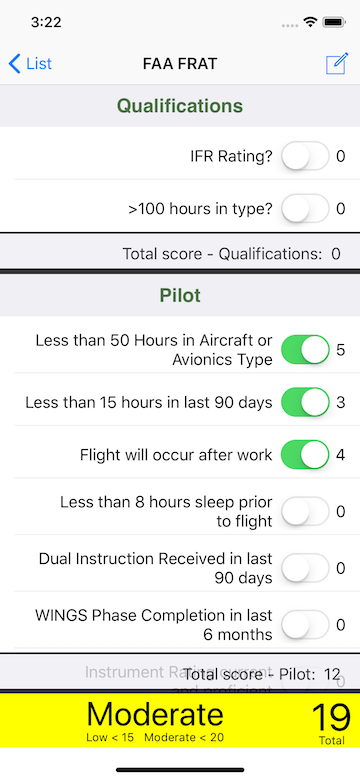Tap the 3:22 clock in status bar

pos(46,22)
